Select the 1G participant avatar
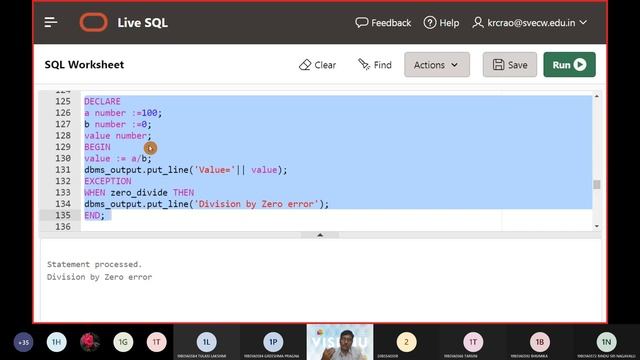This screenshot has width=640, height=360. (x=123, y=342)
